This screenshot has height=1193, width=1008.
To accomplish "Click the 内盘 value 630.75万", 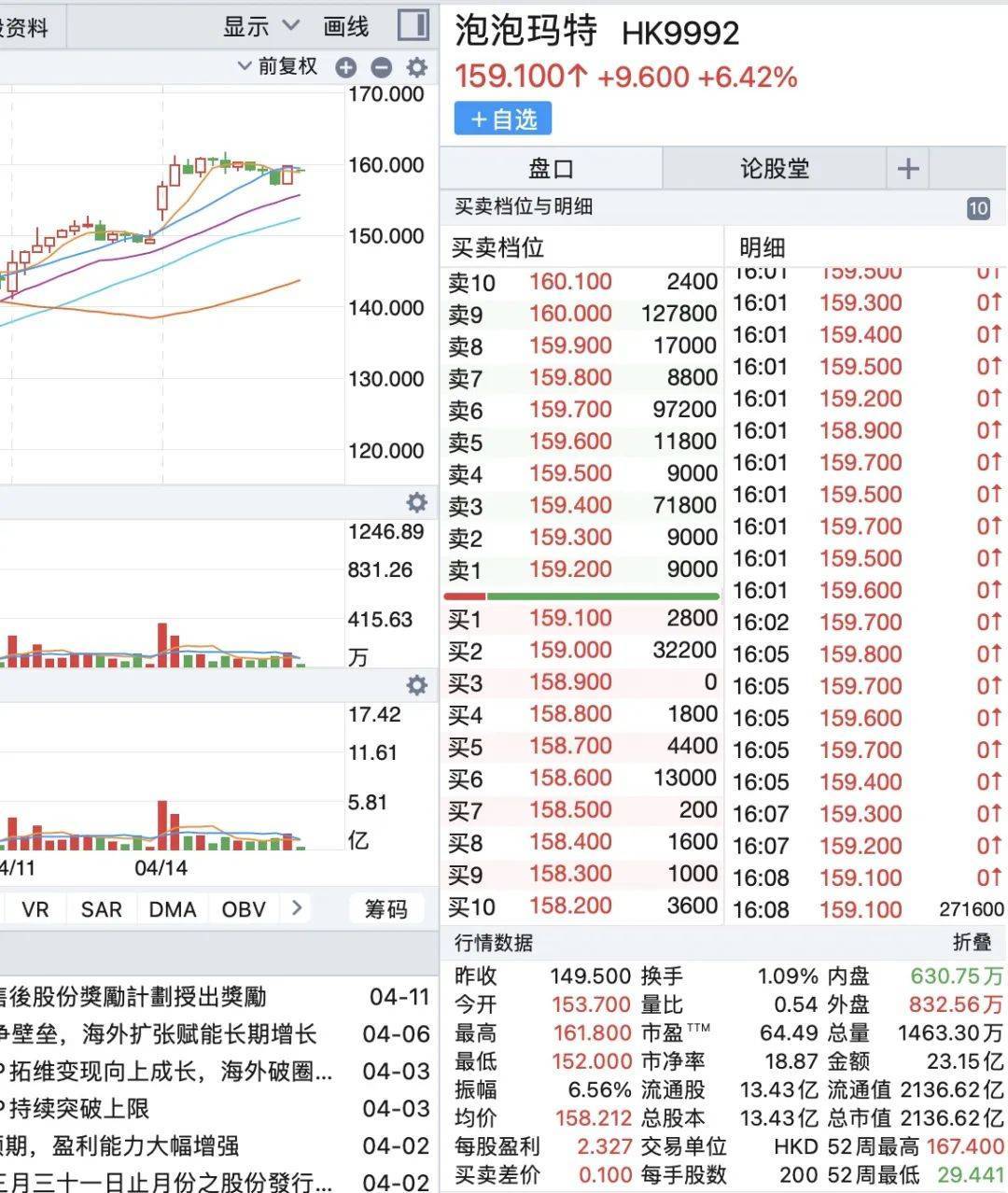I will [x=957, y=976].
